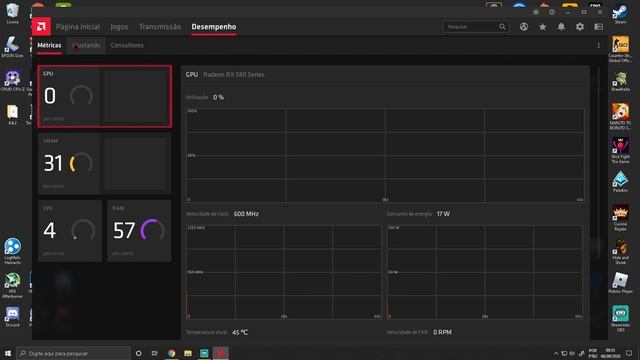Open notifications bell icon
The image size is (640, 360).
(x=561, y=27)
